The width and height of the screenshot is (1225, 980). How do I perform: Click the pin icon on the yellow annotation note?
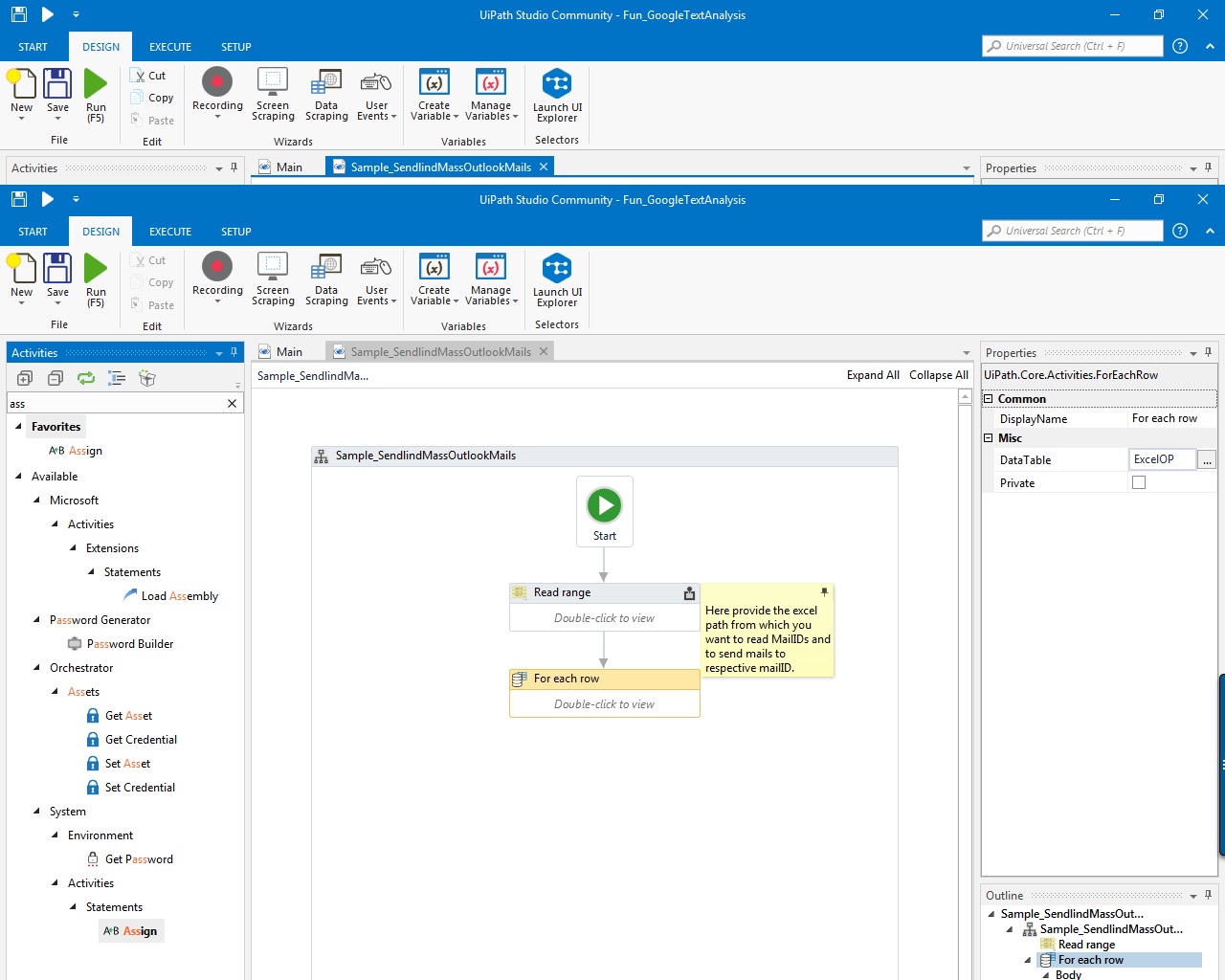(x=824, y=591)
